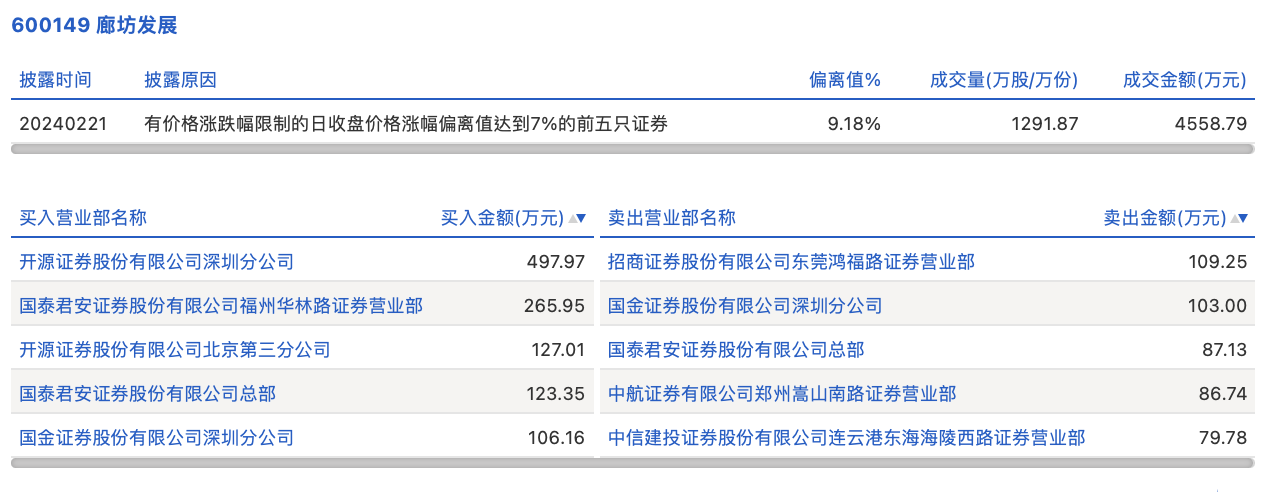Open 国泰君安证券股份有限公司总部 in the buy list
Viewport: 1268px width, 492px height.
pyautogui.click(x=147, y=394)
